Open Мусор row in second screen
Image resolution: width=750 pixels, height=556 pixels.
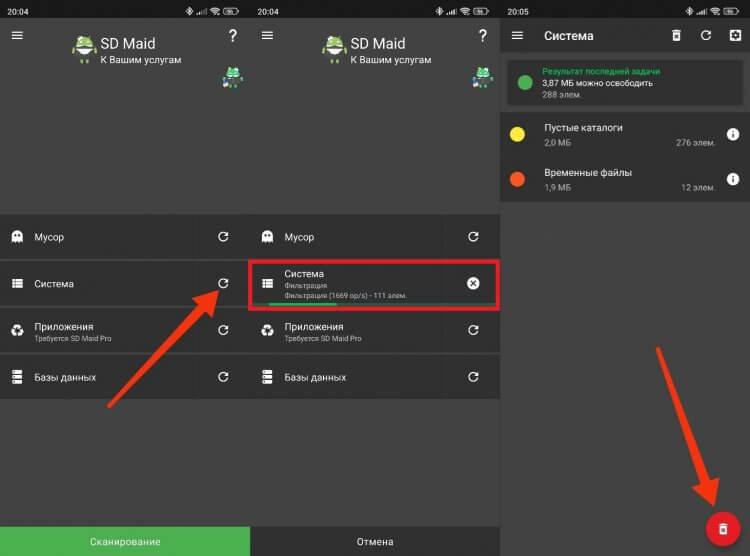(375, 237)
